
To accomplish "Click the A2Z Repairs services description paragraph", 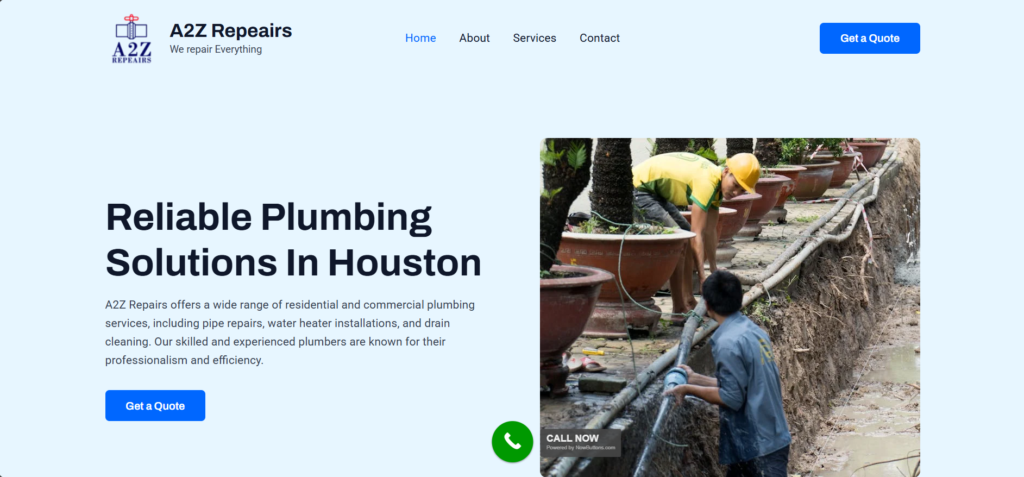I will click(x=290, y=332).
